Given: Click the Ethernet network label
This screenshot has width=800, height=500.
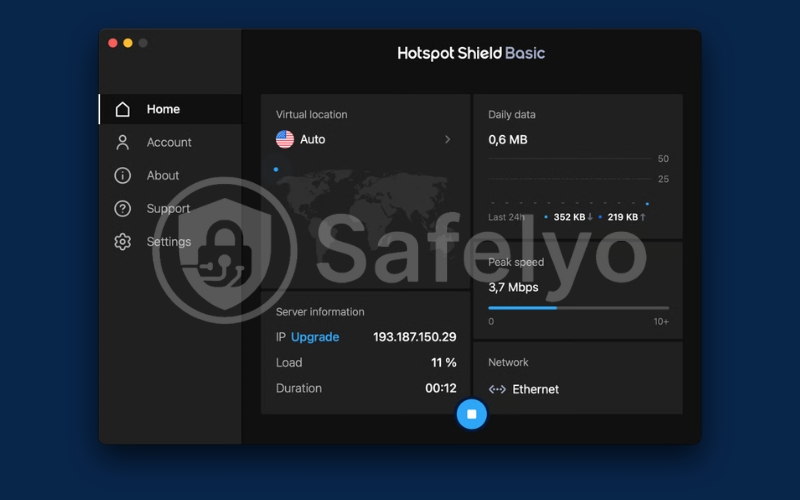Looking at the screenshot, I should (x=535, y=389).
